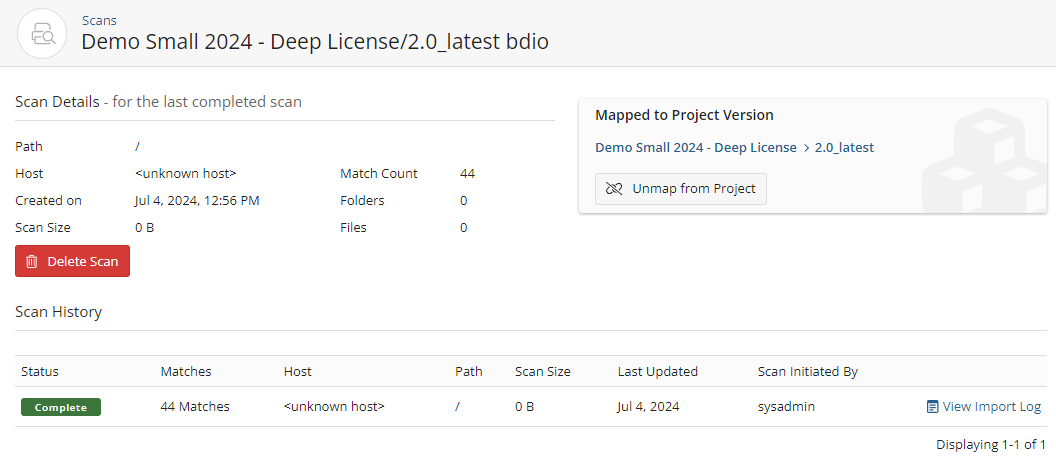Sort by the Matches column header
1056x461 pixels.
point(186,371)
